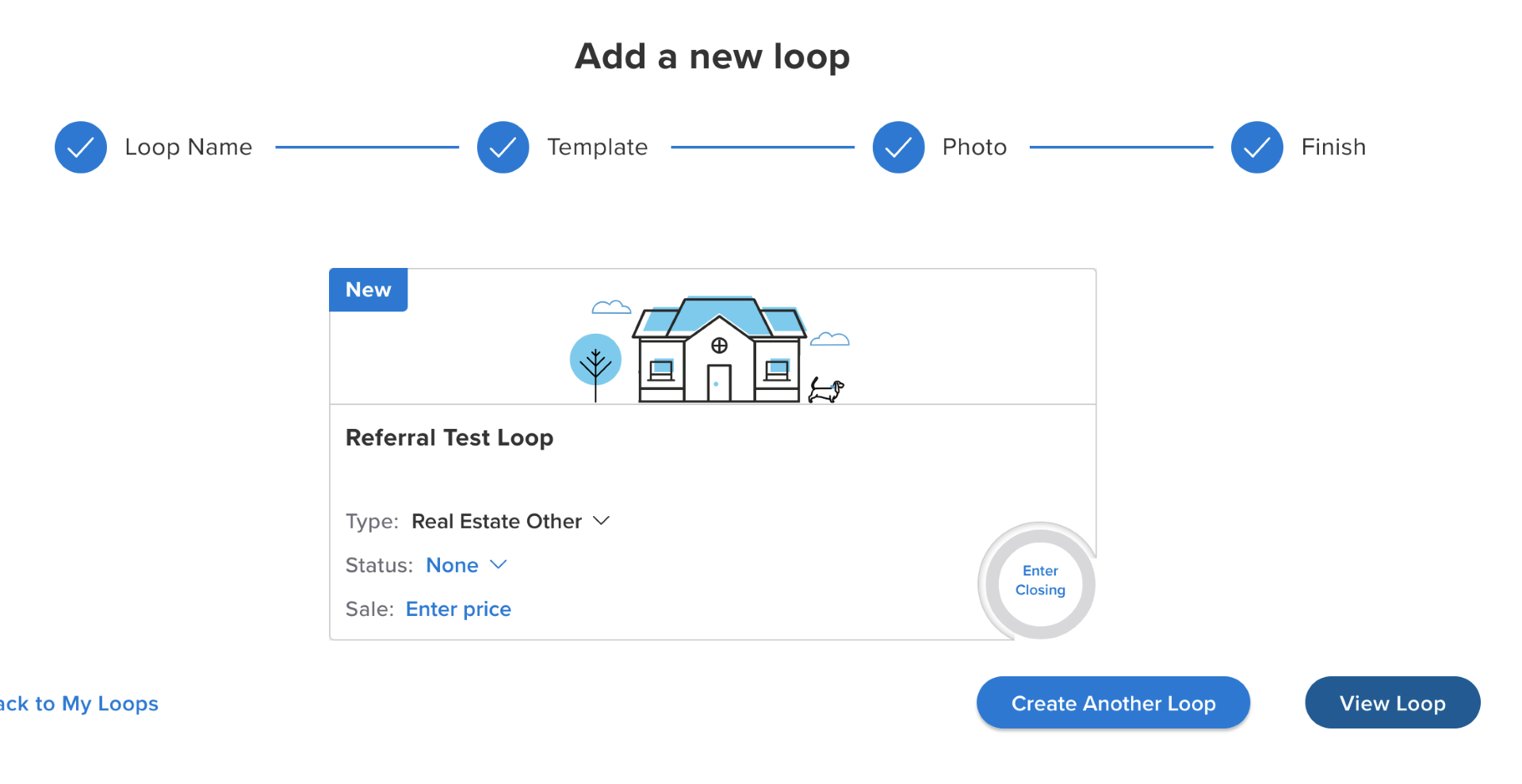Viewport: 1522px width, 784px height.
Task: Click the Enter Closing progress circle
Action: [1040, 581]
